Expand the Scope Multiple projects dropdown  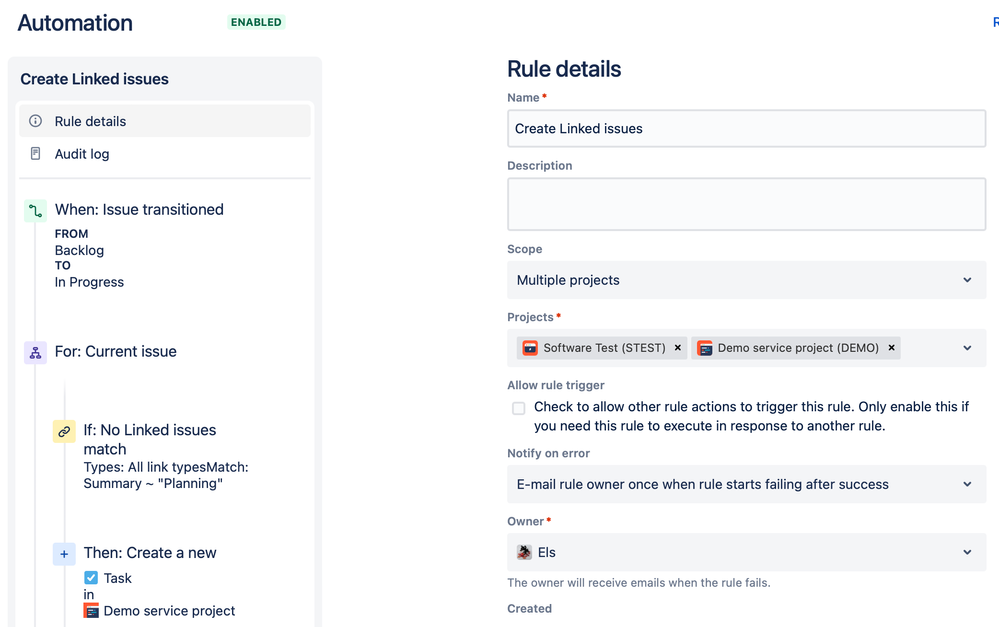tap(746, 280)
